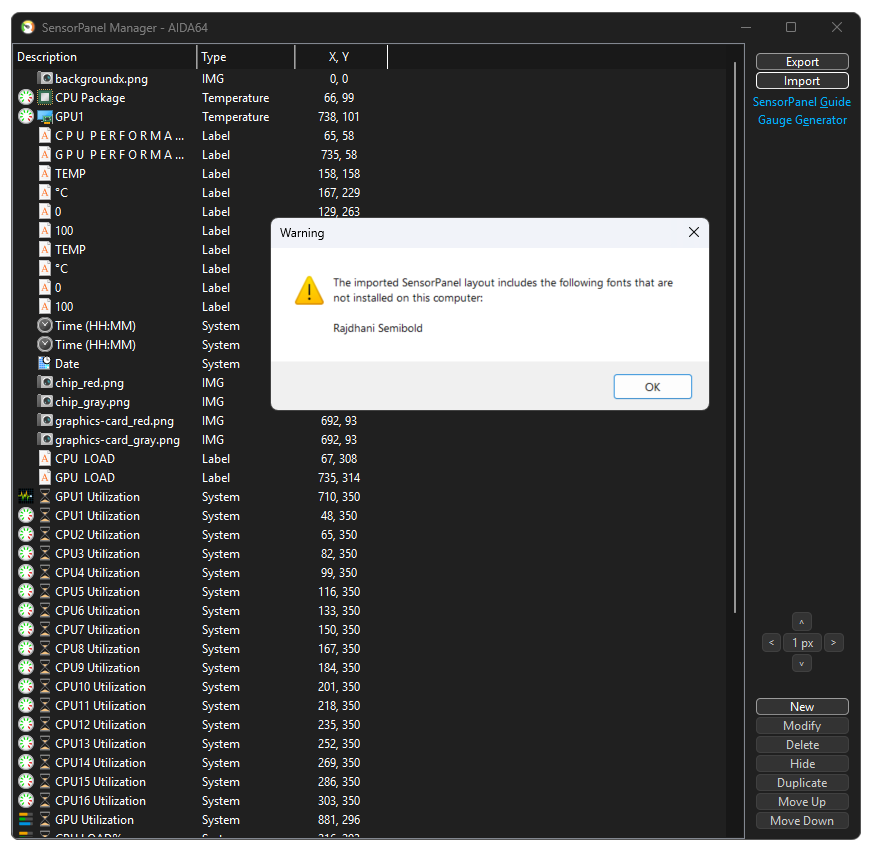This screenshot has height=852, width=875.
Task: Click the Move Up button
Action: pos(802,801)
